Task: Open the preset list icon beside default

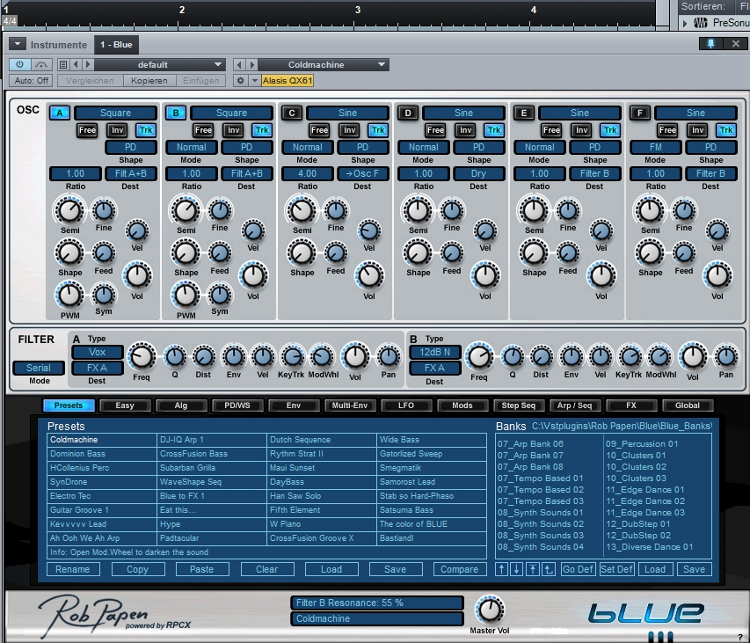Action: pyautogui.click(x=63, y=64)
